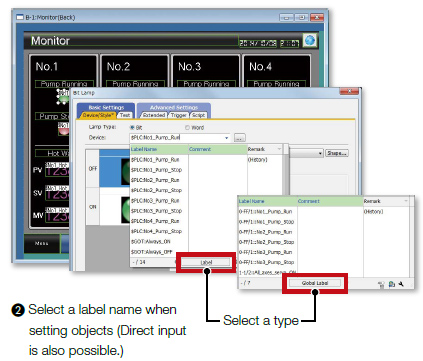
Task: Click the OFF state row label
Action: [93, 169]
